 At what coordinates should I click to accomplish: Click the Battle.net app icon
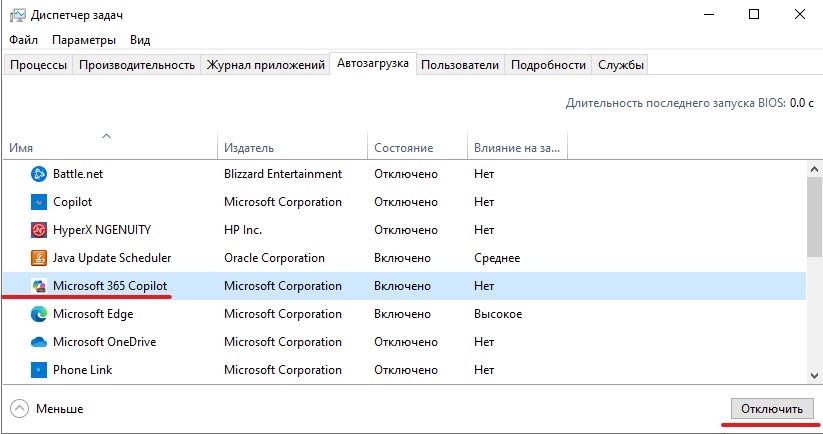pyautogui.click(x=39, y=174)
